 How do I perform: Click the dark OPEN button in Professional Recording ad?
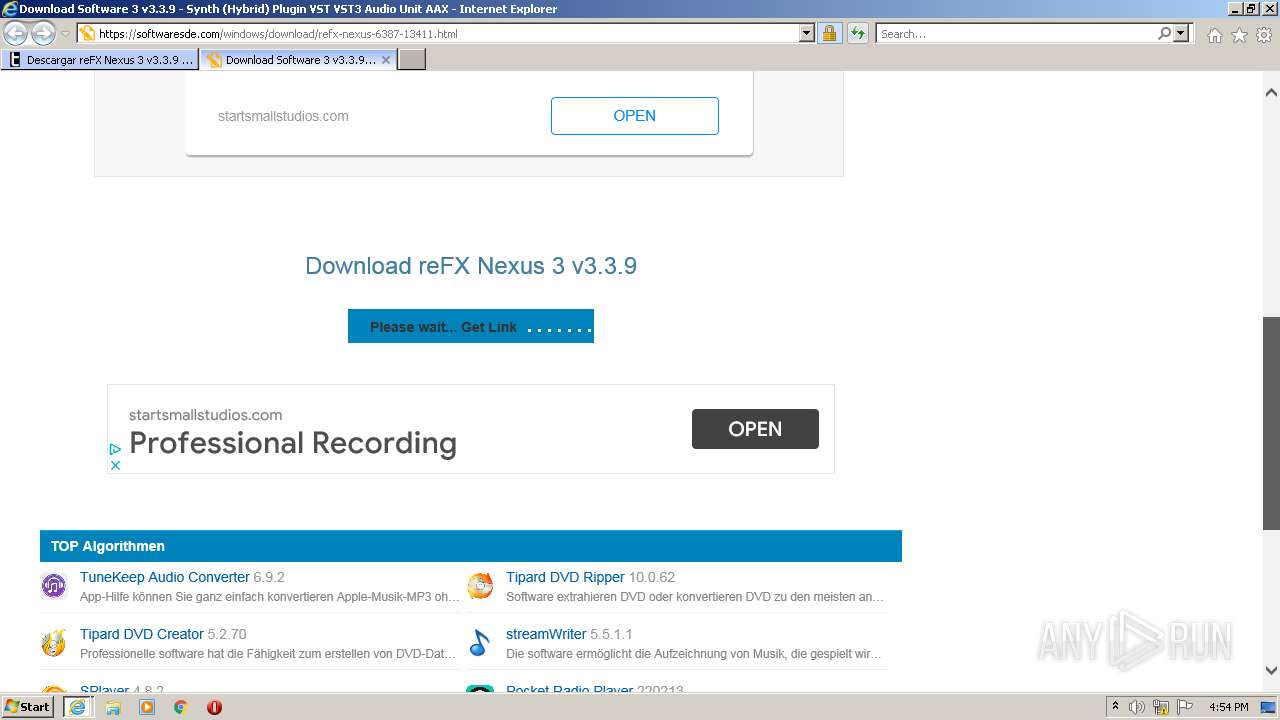[755, 429]
